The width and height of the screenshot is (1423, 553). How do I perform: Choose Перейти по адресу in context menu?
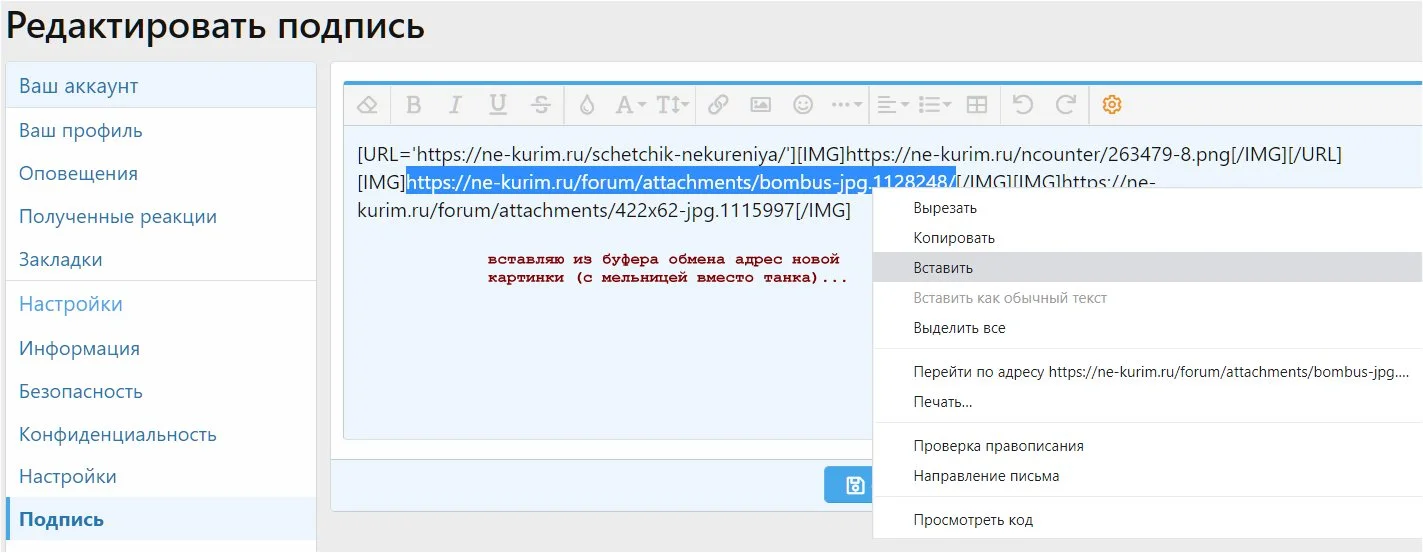tap(1148, 372)
